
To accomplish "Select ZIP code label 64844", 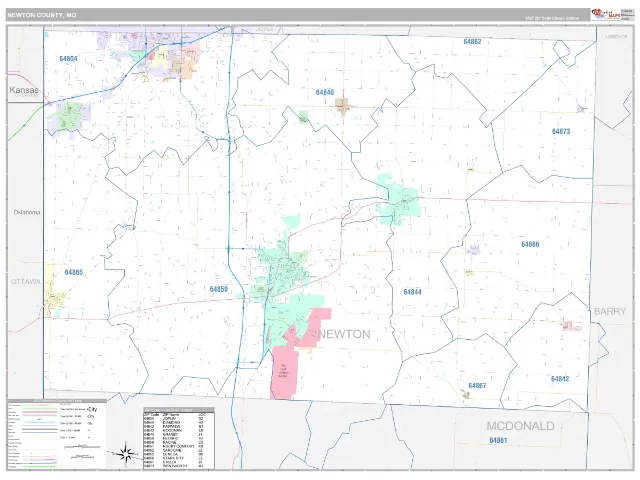I will [x=412, y=292].
